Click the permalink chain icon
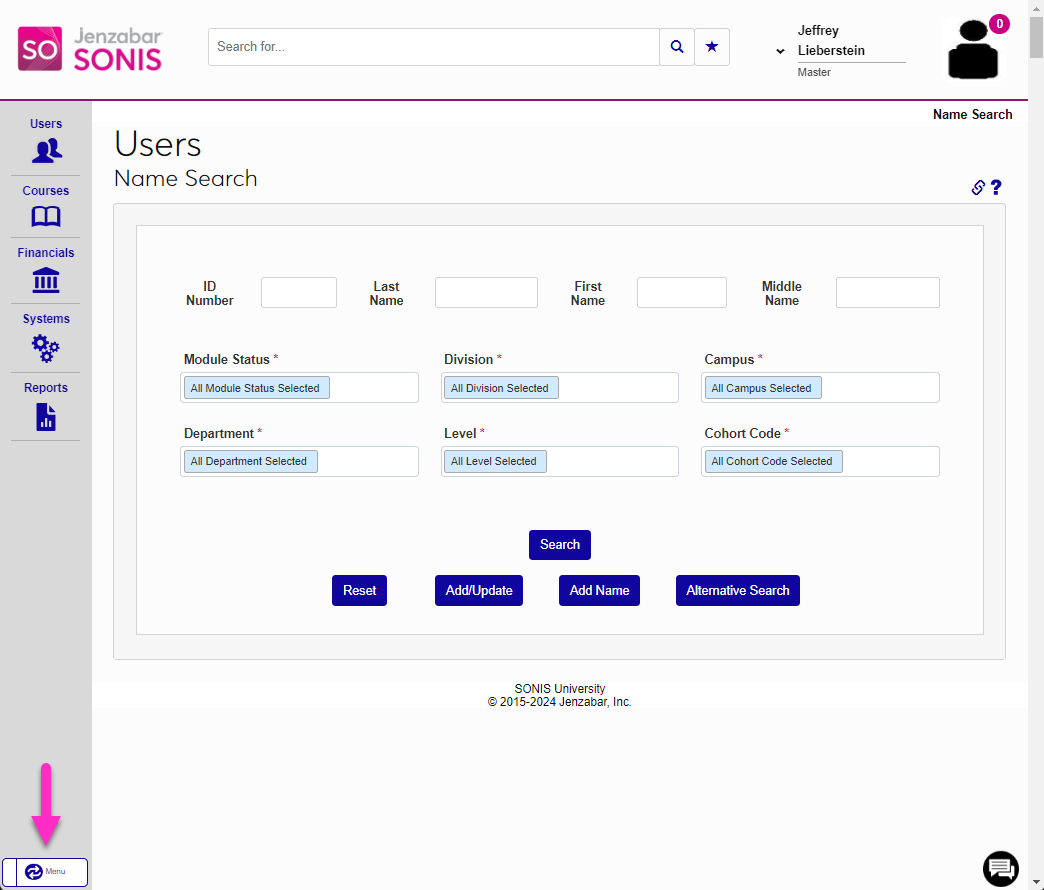Screen dimensions: 1044x890 977,187
